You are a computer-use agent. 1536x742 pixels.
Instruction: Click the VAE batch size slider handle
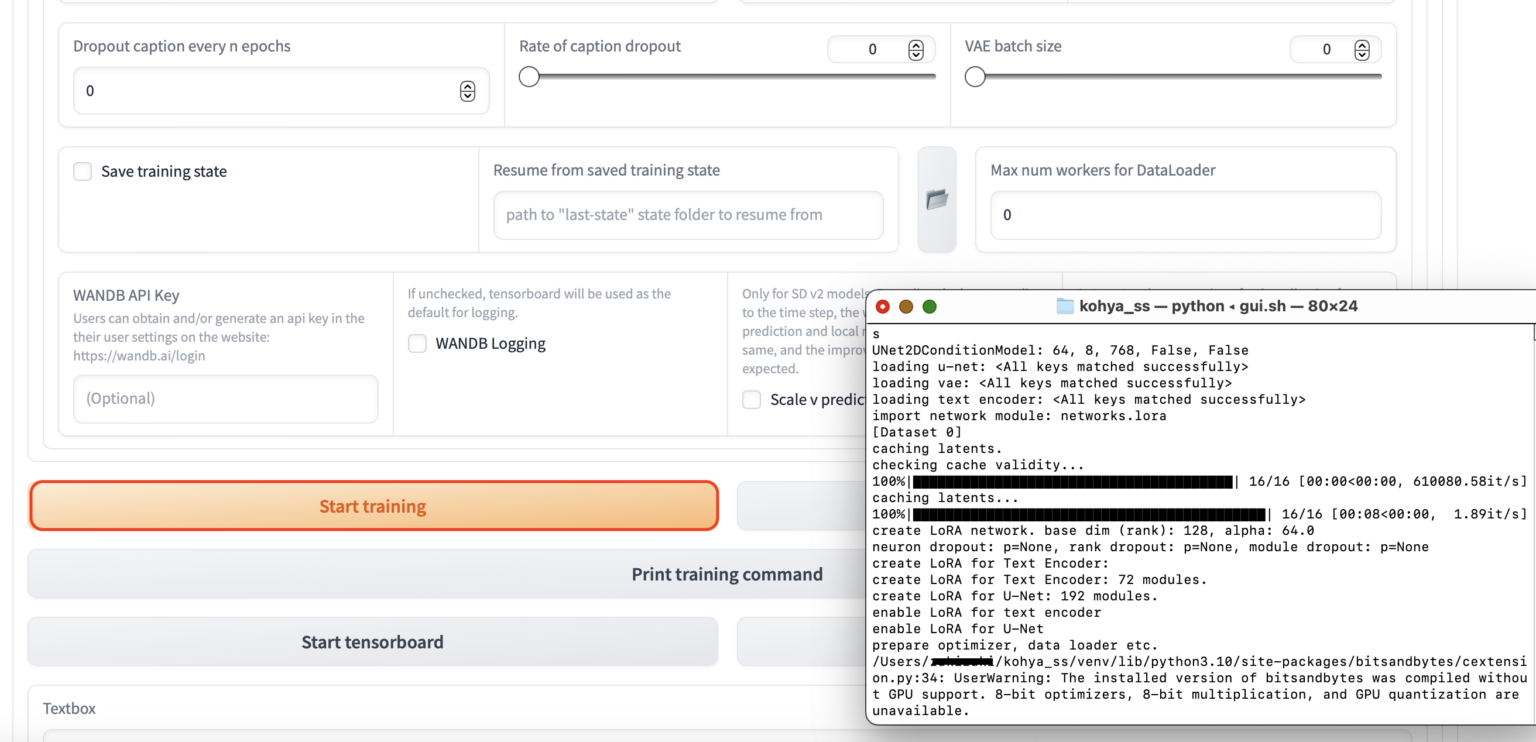coord(975,77)
